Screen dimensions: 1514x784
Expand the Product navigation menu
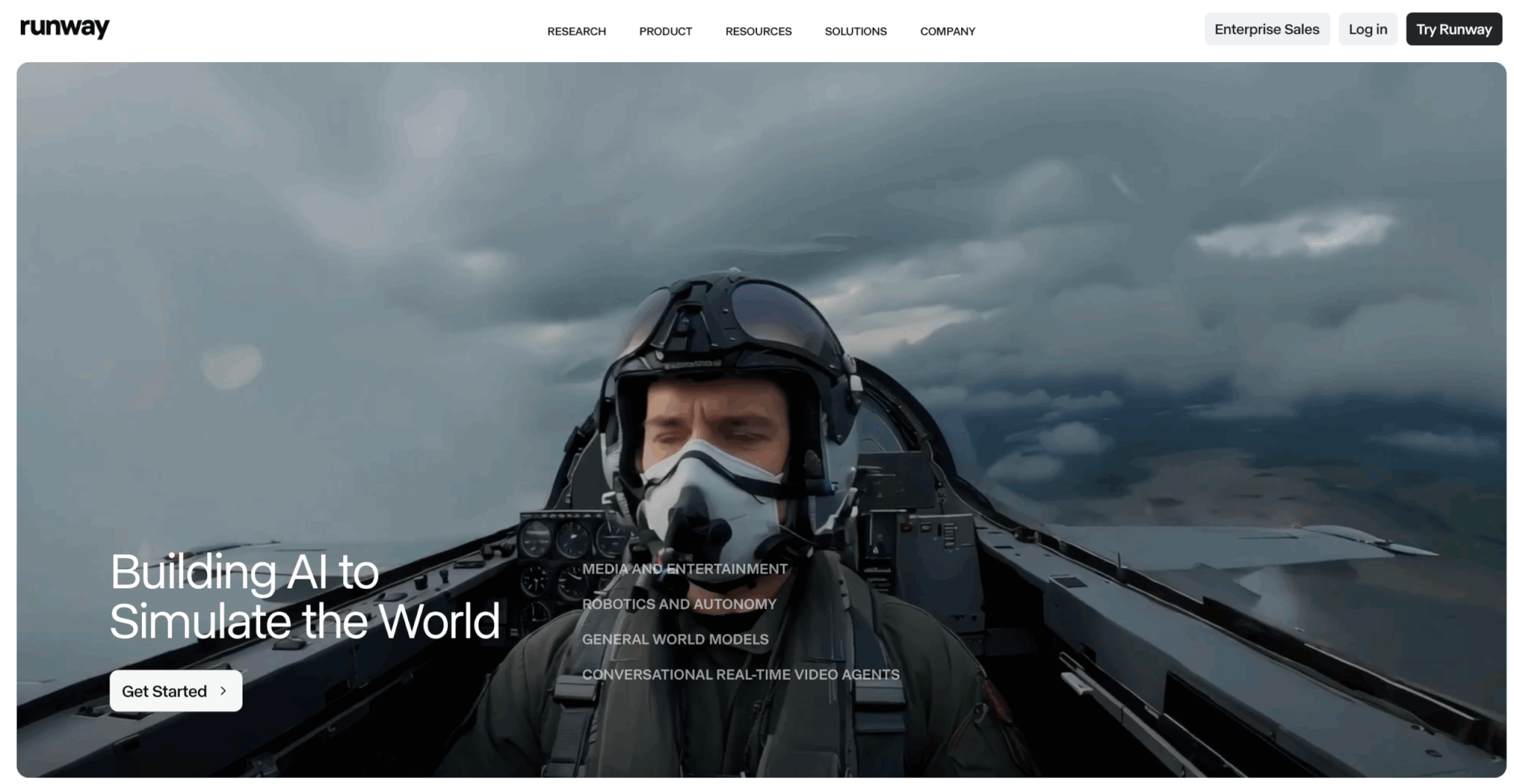coord(665,31)
